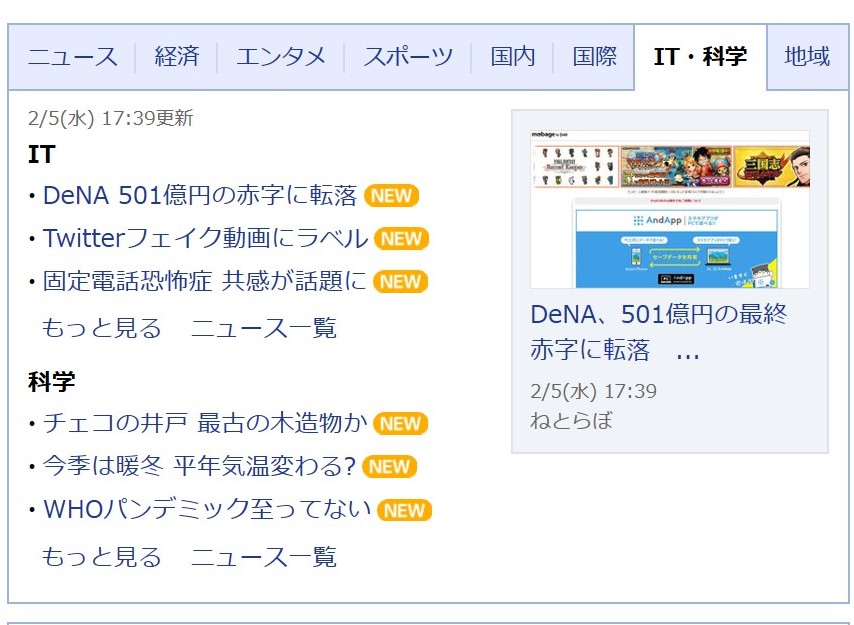Click NEW badge beside WHOパンデミック headline

coord(405,510)
